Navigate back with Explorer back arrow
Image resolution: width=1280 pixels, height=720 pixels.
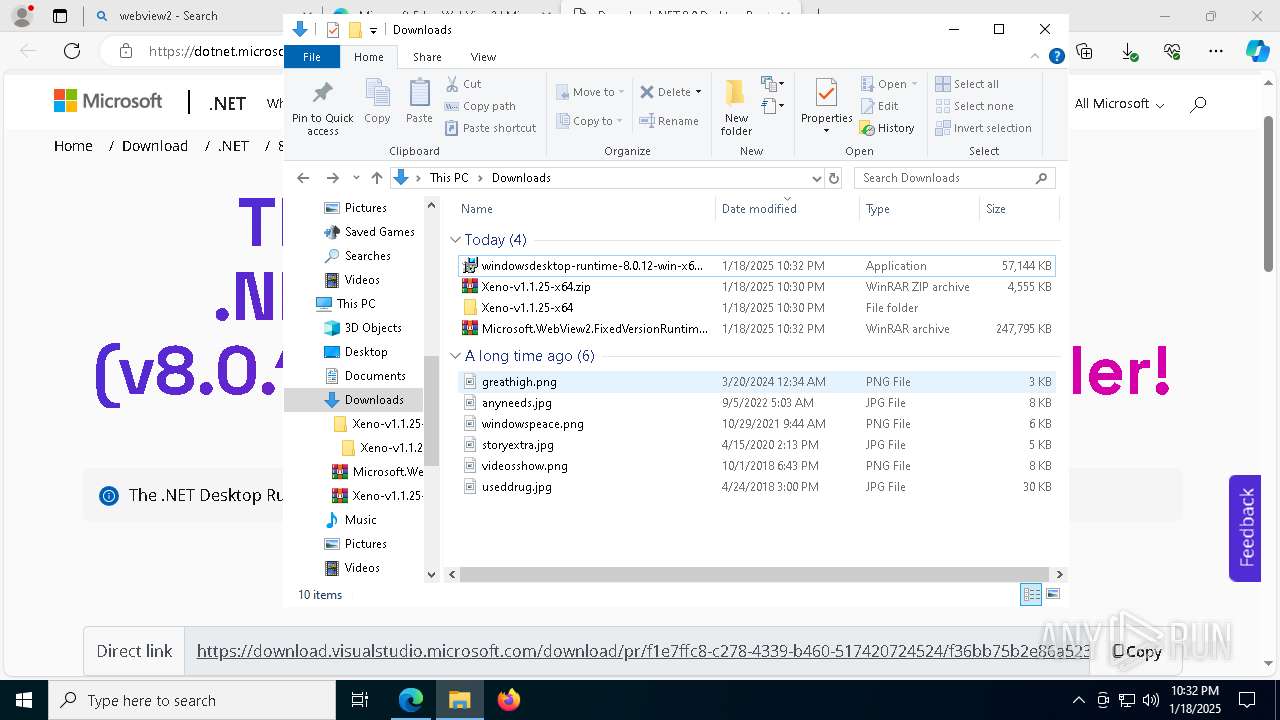coord(303,178)
